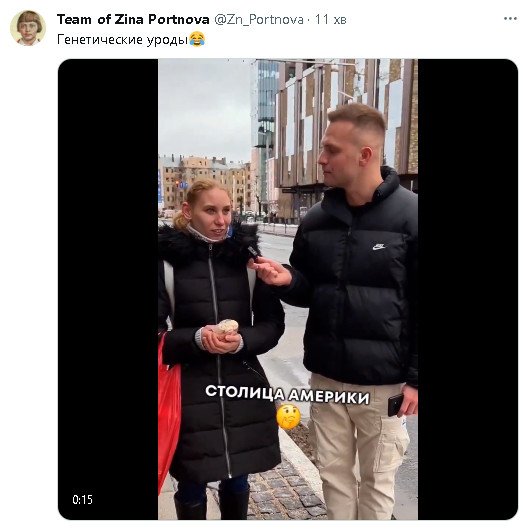The width and height of the screenshot is (523, 530).
Task: Click the laughing-crying emoji in the tweet
Action: [197, 39]
